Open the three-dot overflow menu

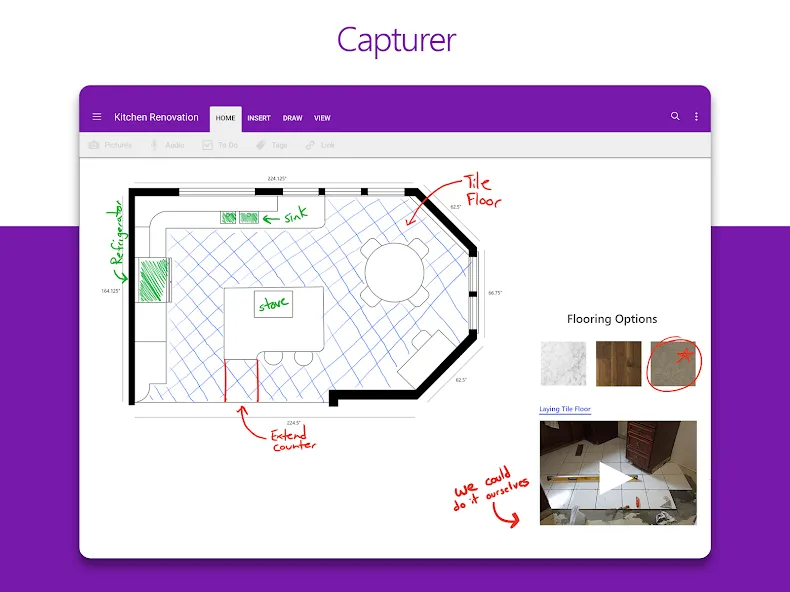pos(696,117)
